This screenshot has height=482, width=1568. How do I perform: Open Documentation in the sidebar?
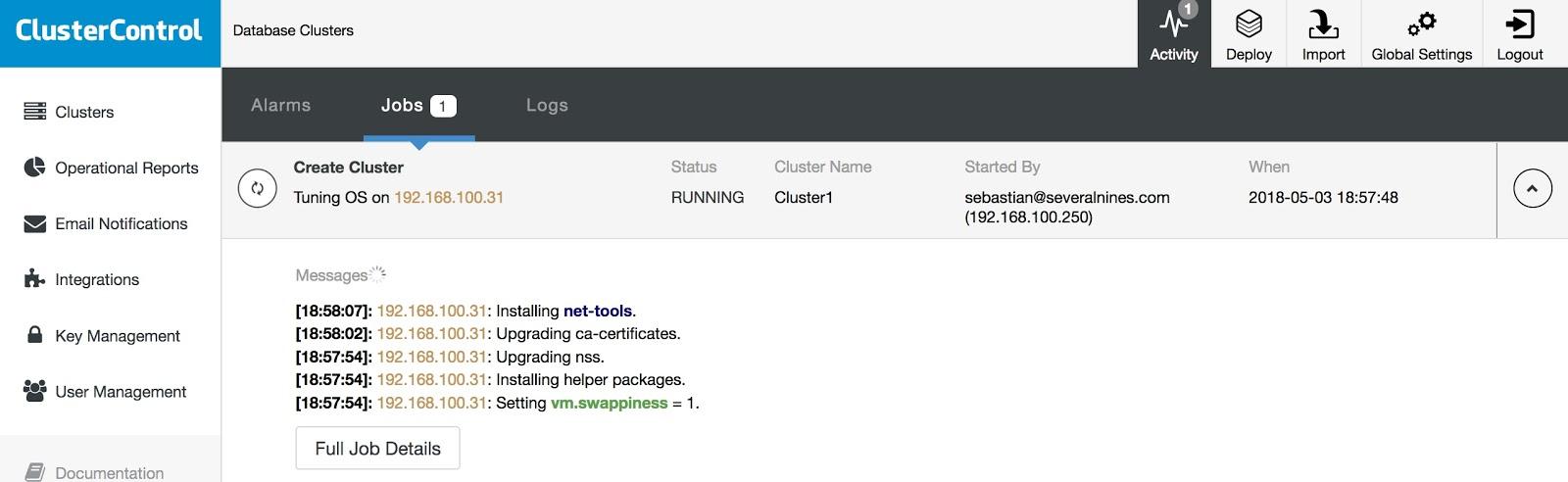click(x=110, y=472)
